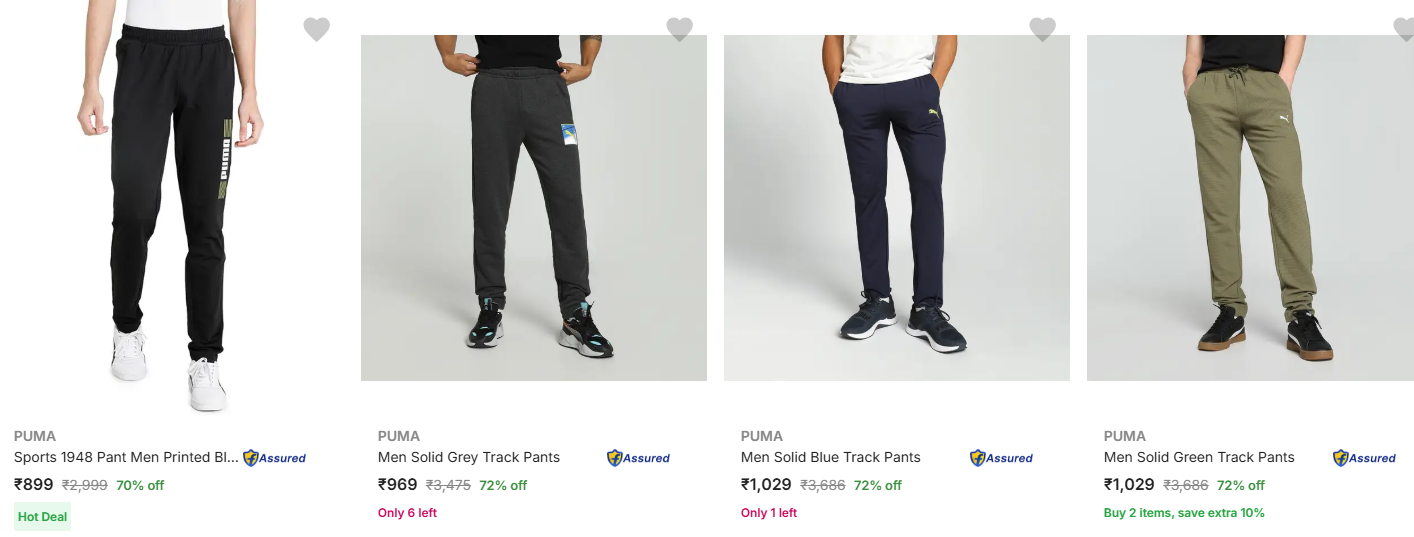Open Men Solid Green Track Pants link
1414x537 pixels.
point(1198,457)
